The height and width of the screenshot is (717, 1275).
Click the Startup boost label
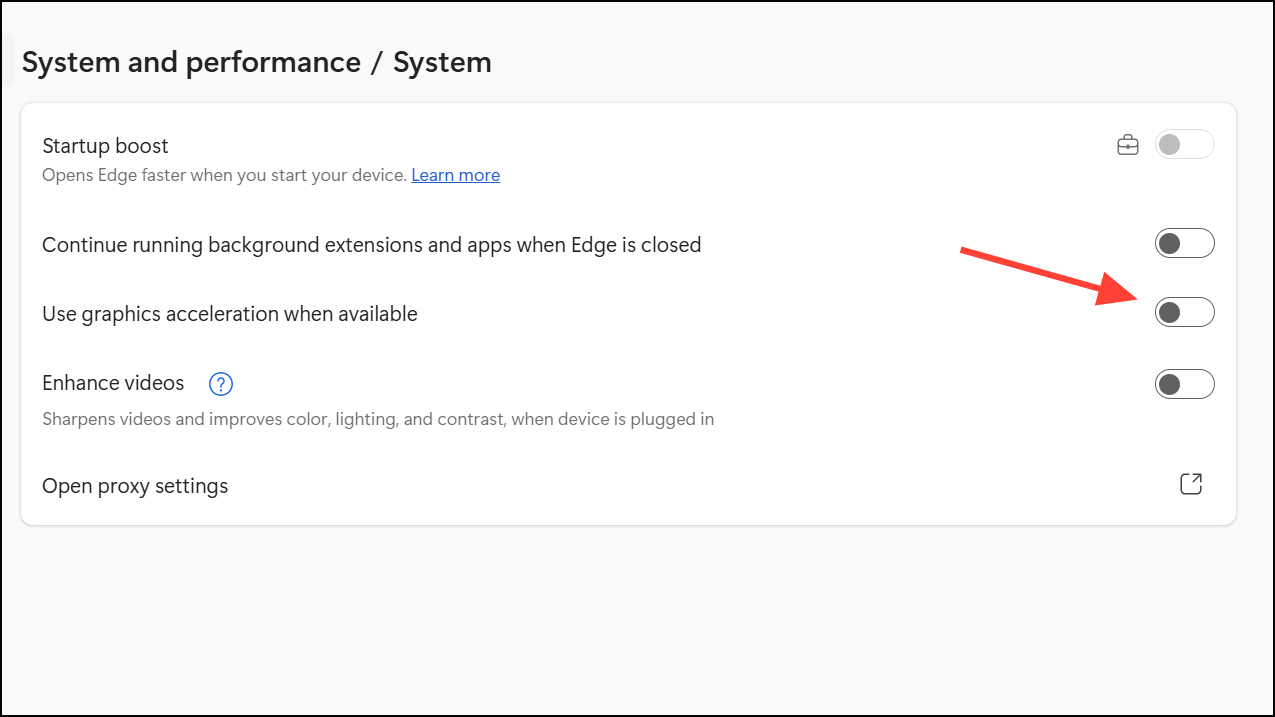click(x=105, y=146)
